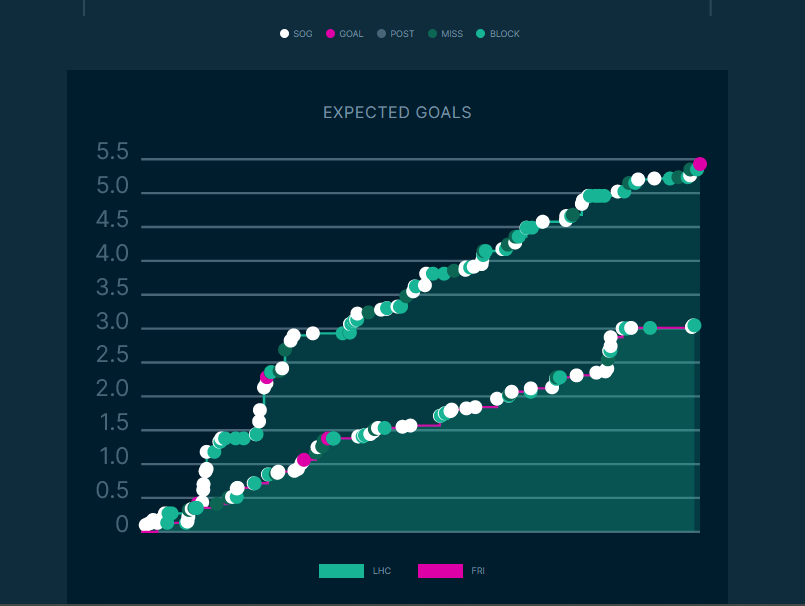Click the 5.5 y-axis label
Viewport: 805px width, 606px height.
(x=113, y=153)
